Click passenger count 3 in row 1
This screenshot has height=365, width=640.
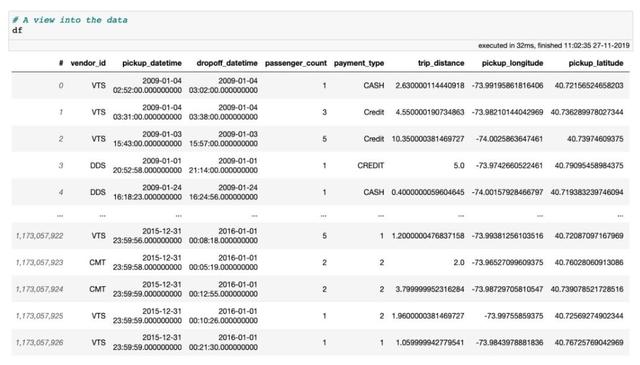pos(324,112)
